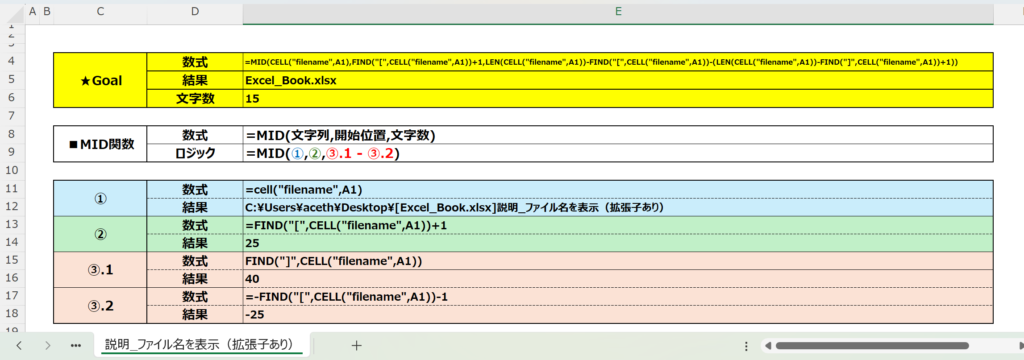1024x360 pixels.
Task: Select the =MID(文字列,開始位置,文字数) cell
Action: click(618, 135)
